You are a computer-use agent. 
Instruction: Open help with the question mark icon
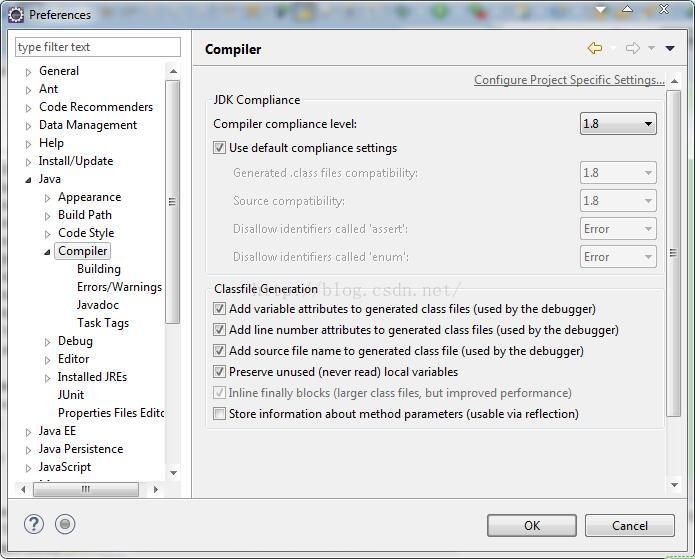(x=34, y=524)
